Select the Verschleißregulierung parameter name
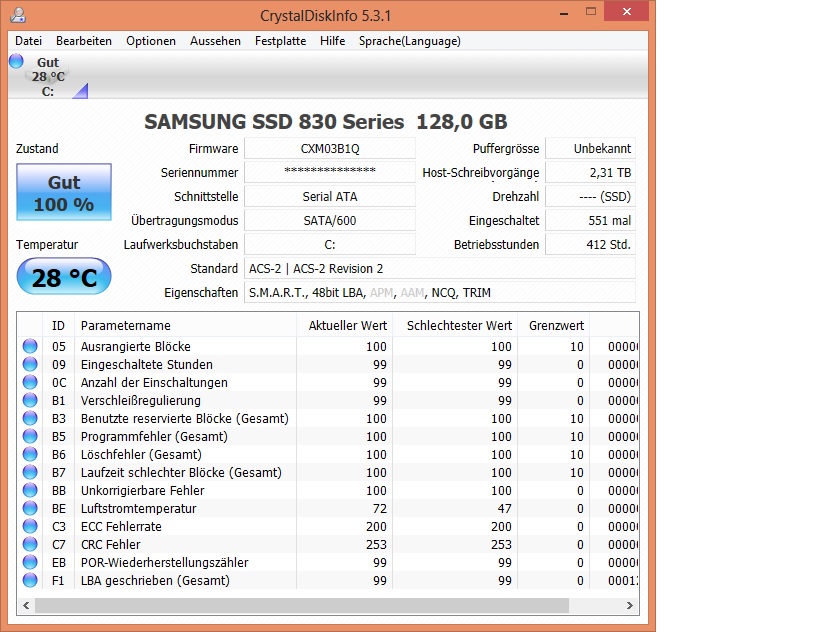The image size is (819, 632). [141, 401]
